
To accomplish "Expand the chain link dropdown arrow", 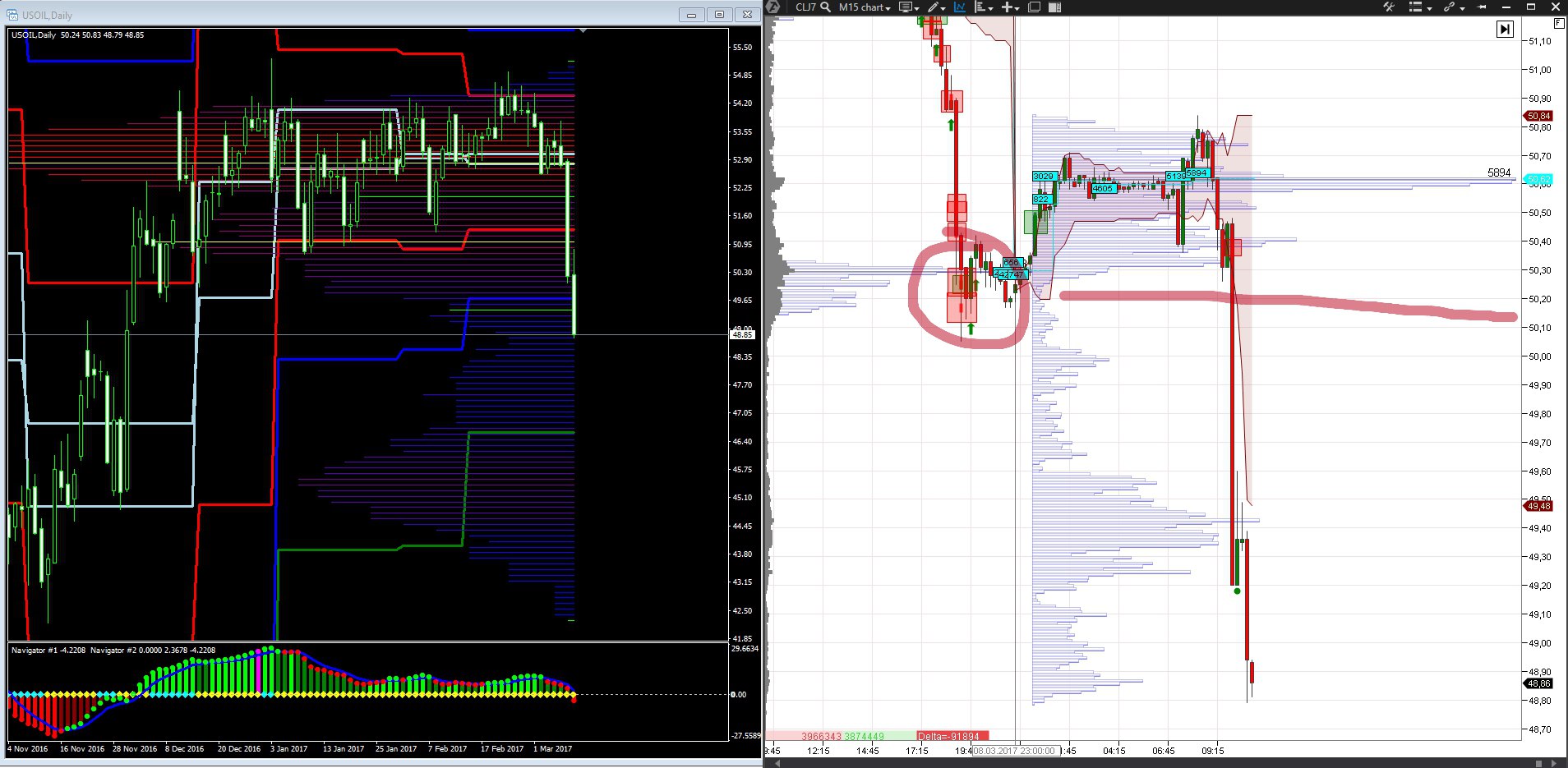I will pos(1463,8).
